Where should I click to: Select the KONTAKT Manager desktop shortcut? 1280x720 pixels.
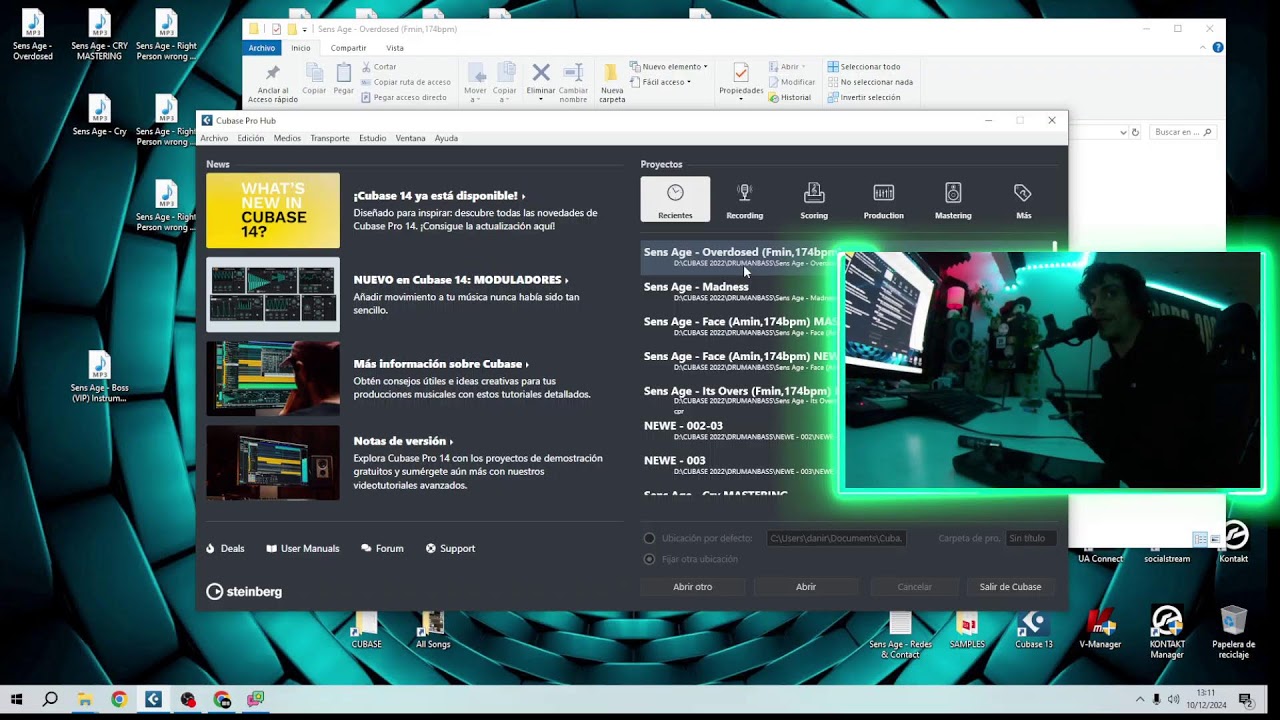tap(1167, 632)
